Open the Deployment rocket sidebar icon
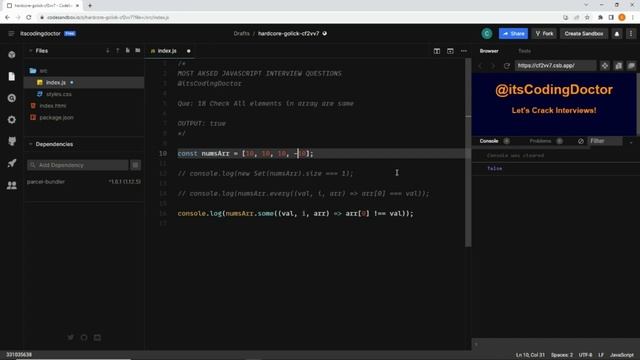The height and width of the screenshot is (360, 640). [x=12, y=163]
